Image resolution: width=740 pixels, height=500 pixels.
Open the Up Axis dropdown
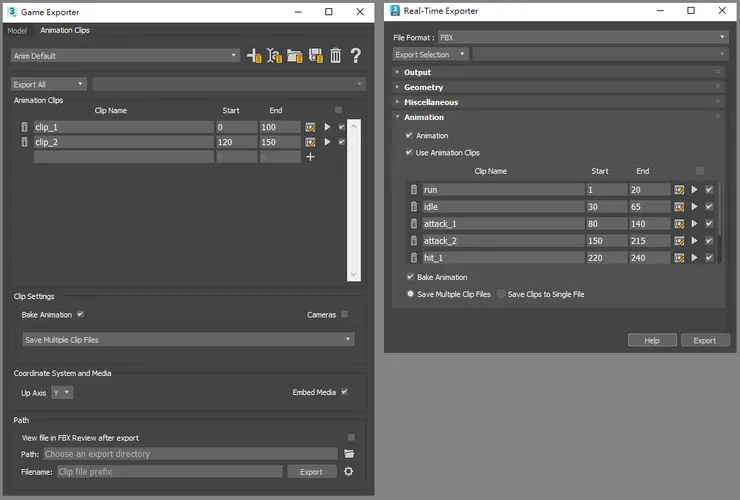(62, 393)
